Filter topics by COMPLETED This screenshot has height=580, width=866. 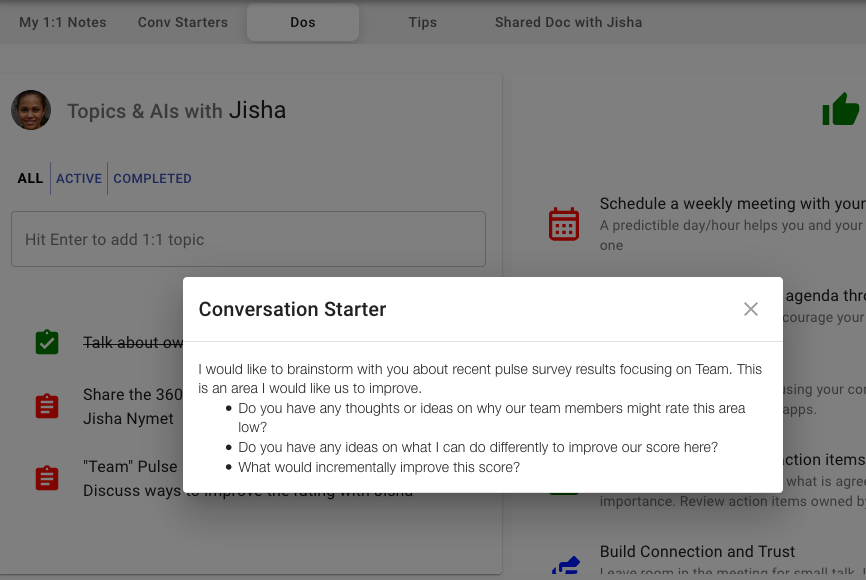[x=152, y=178]
